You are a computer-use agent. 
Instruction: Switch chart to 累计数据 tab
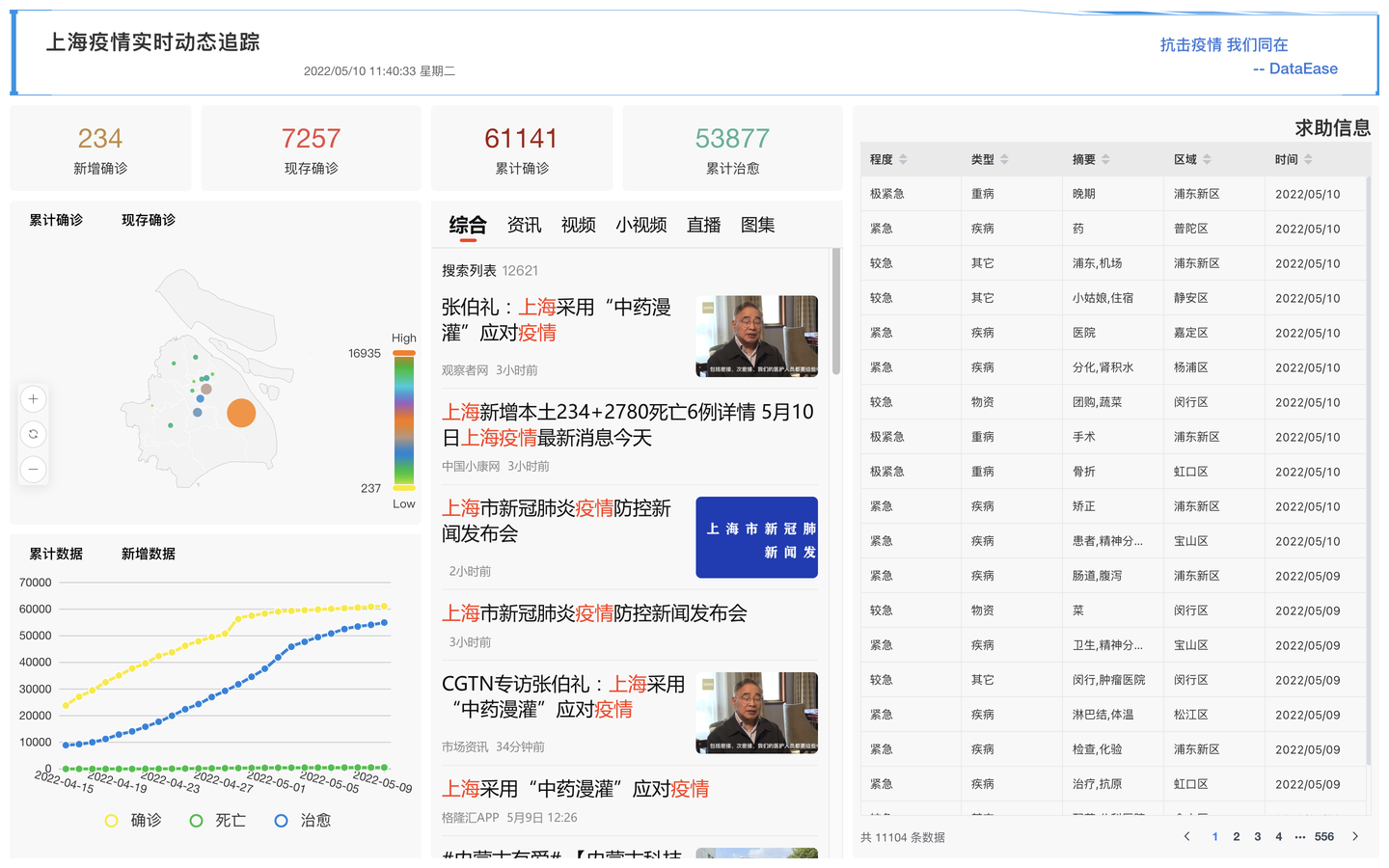pyautogui.click(x=56, y=554)
